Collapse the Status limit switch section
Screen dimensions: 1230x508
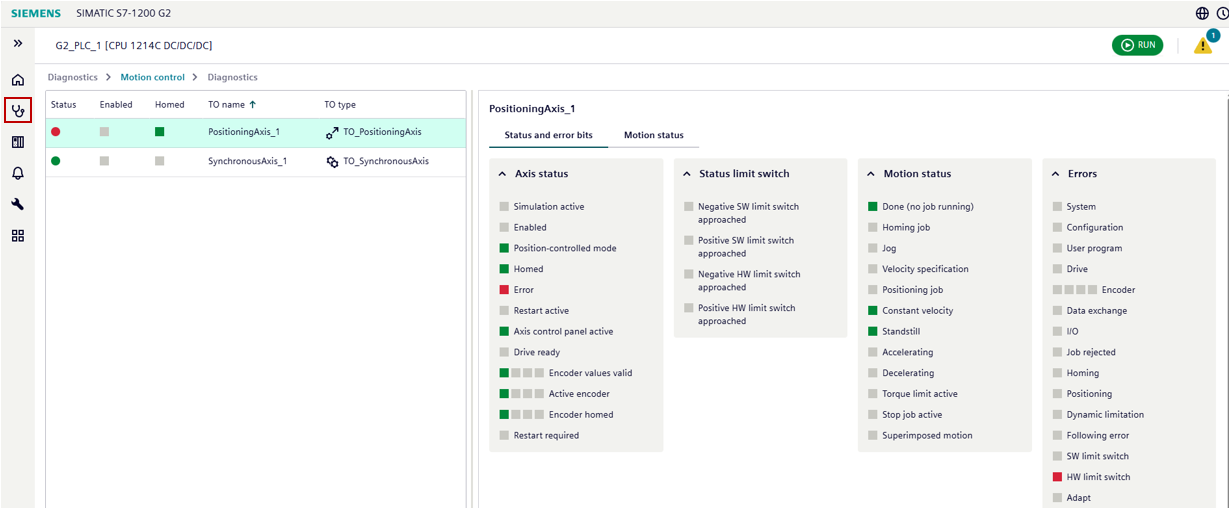pos(687,174)
